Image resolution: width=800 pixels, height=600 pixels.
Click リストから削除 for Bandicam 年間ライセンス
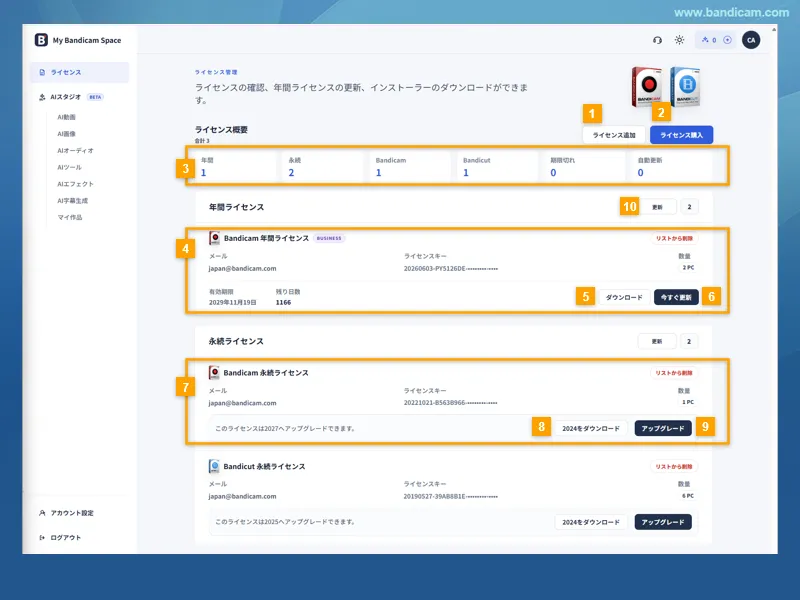(674, 238)
